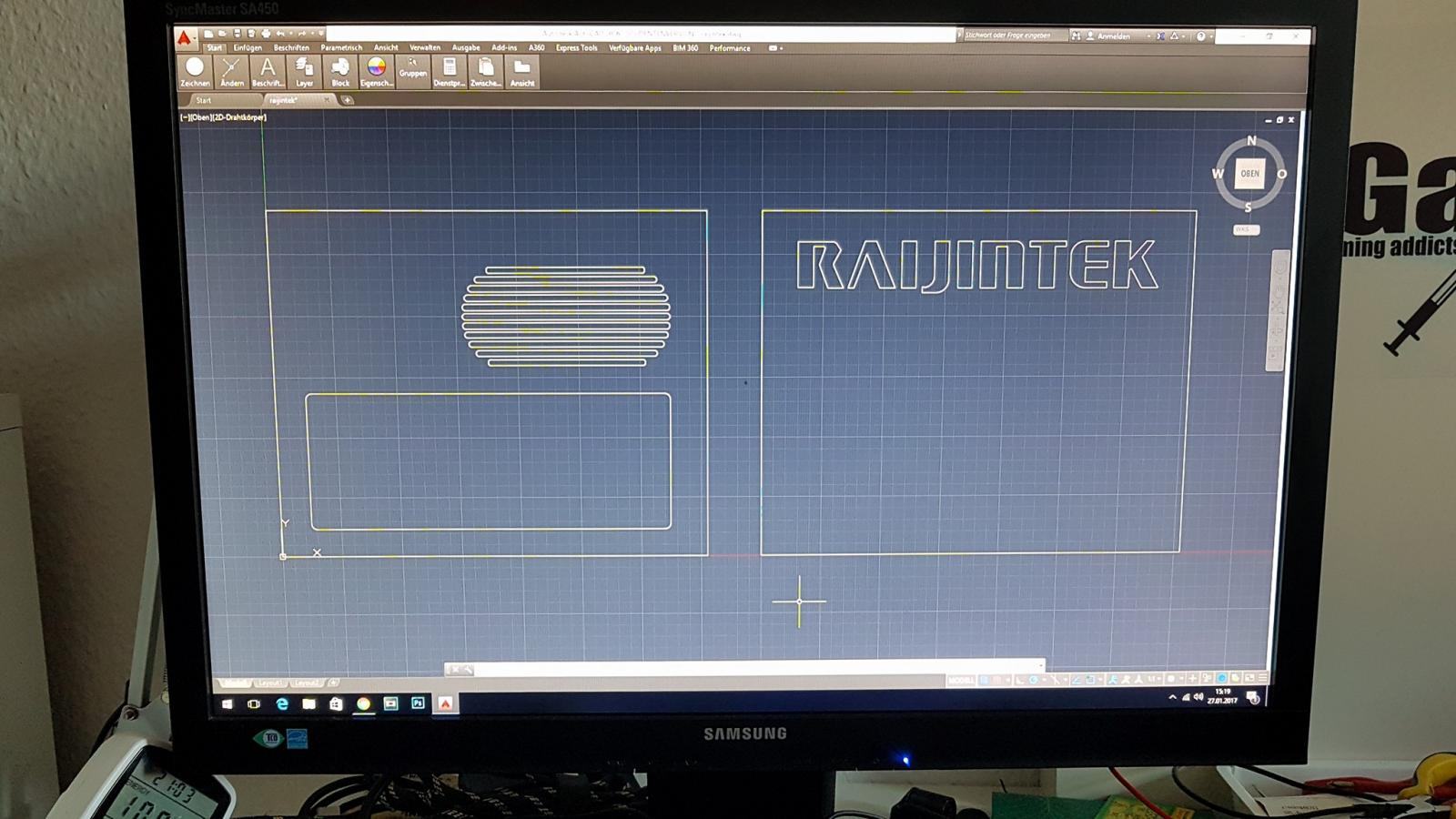Click Anmelden to sign in
Image resolution: width=1456 pixels, height=819 pixels.
click(1114, 36)
